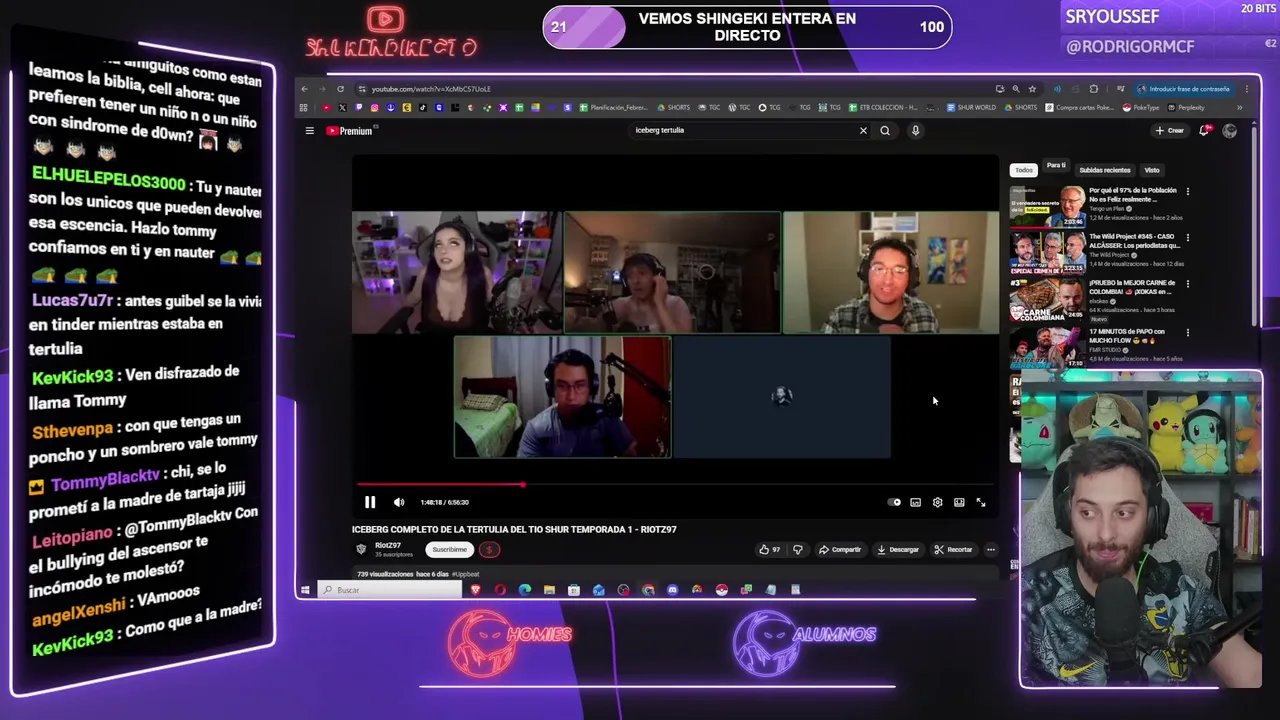Screen dimensions: 1280x720
Task: Open the '17 MINUTOS de PAPO' video title
Action: point(1127,336)
